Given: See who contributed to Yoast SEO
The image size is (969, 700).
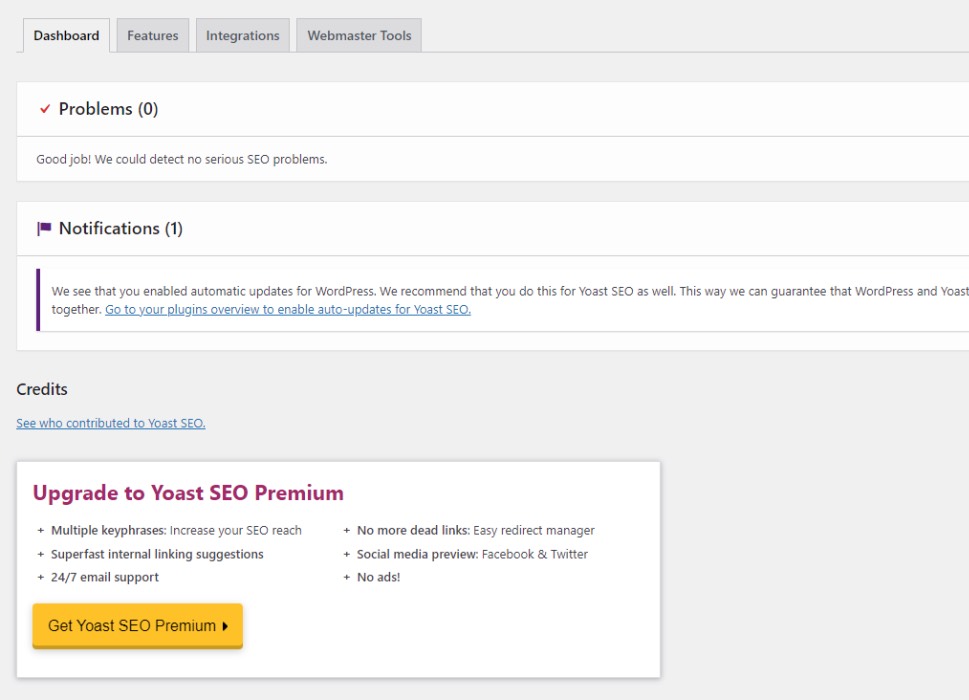Looking at the screenshot, I should (x=110, y=423).
